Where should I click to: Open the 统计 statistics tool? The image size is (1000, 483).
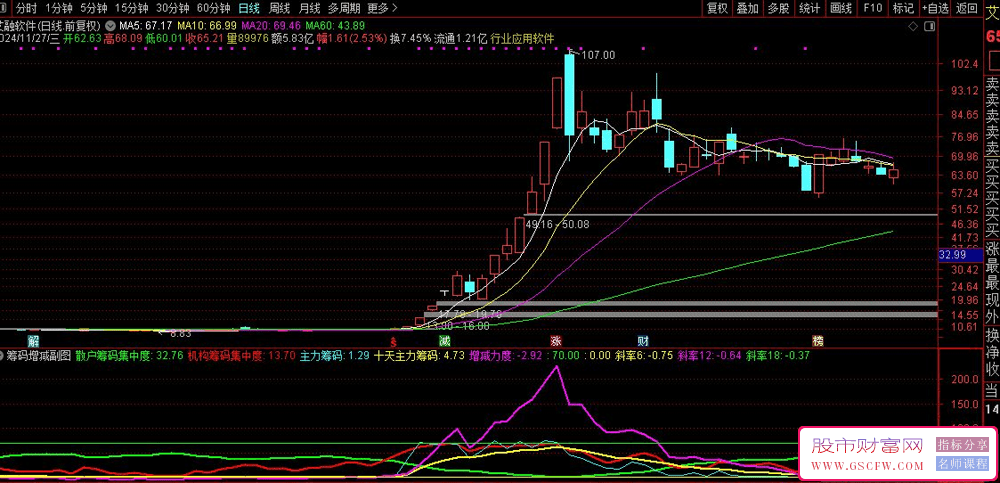pyautogui.click(x=810, y=8)
